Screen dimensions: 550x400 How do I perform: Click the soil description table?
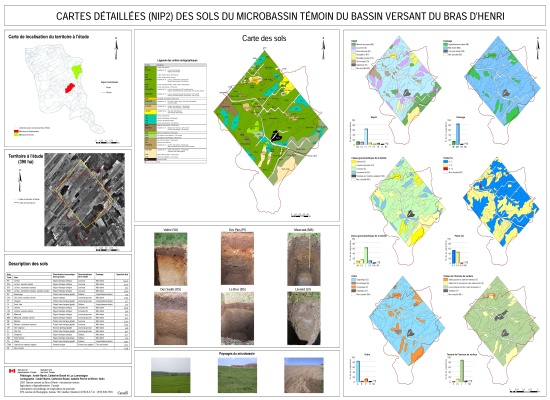[x=68, y=311]
